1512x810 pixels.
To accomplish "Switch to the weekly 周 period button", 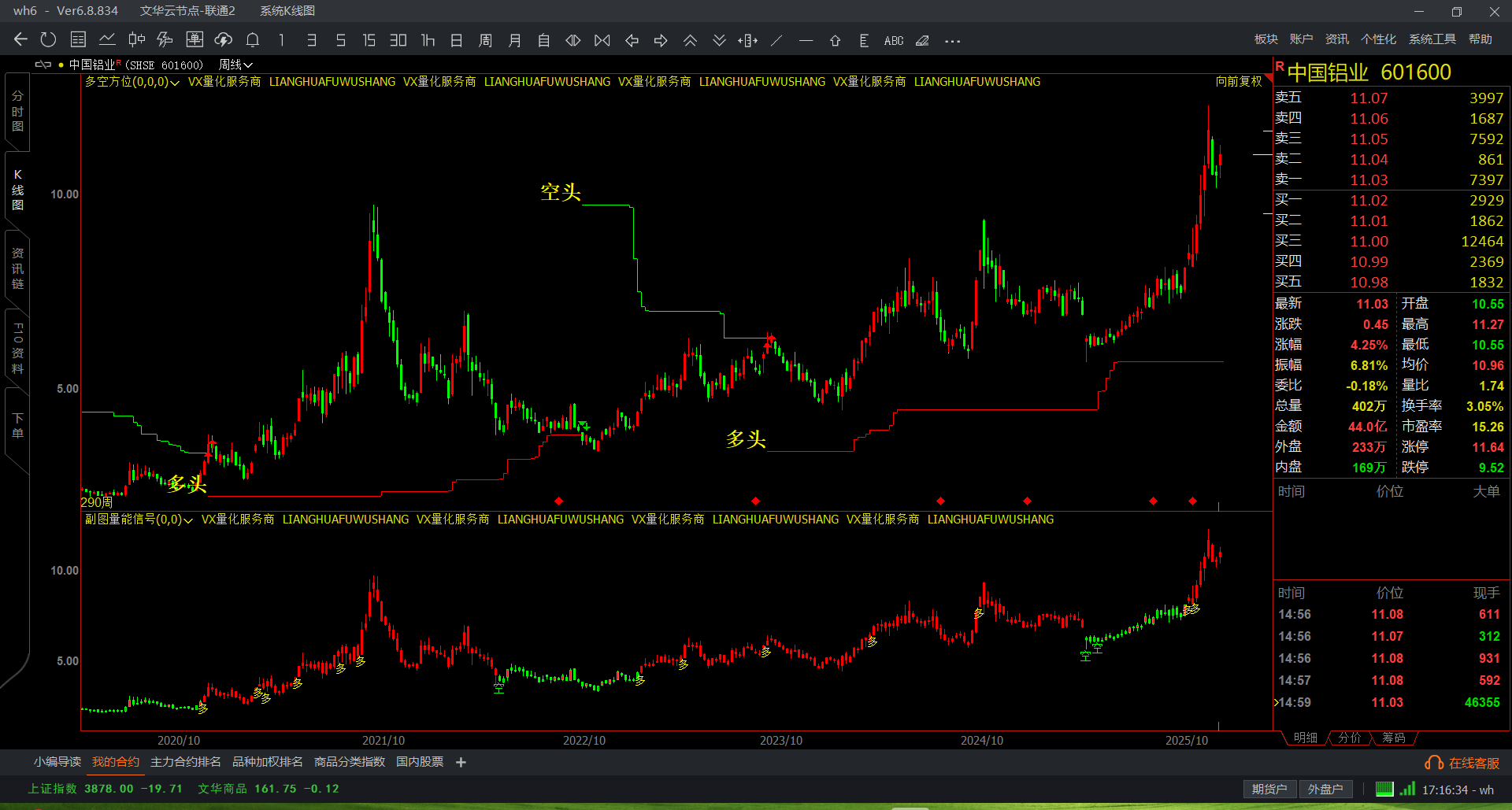I will click(x=485, y=40).
